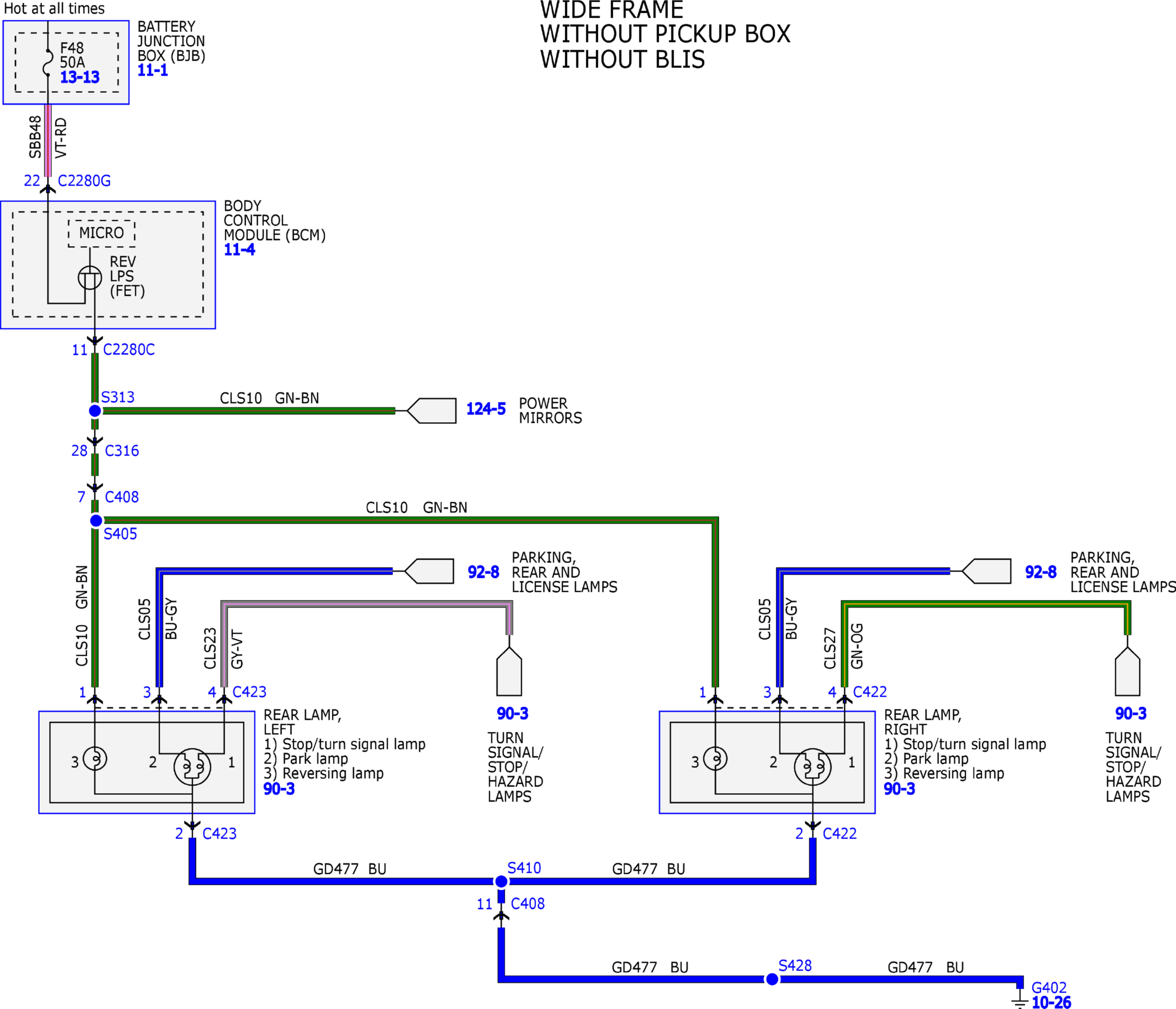Open the 13-13 fuse page link
The height and width of the screenshot is (1009, 1176).
(x=80, y=77)
